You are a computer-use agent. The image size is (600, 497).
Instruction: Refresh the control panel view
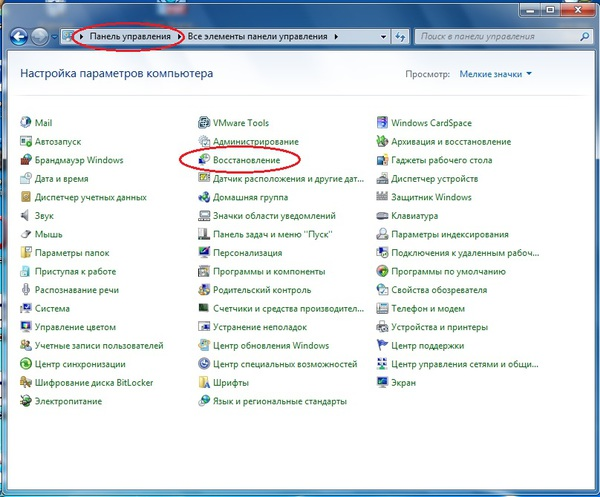pyautogui.click(x=400, y=37)
